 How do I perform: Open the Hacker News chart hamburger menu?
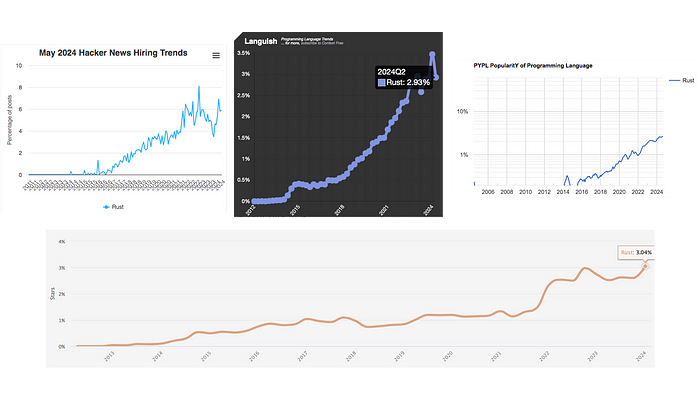tap(216, 55)
